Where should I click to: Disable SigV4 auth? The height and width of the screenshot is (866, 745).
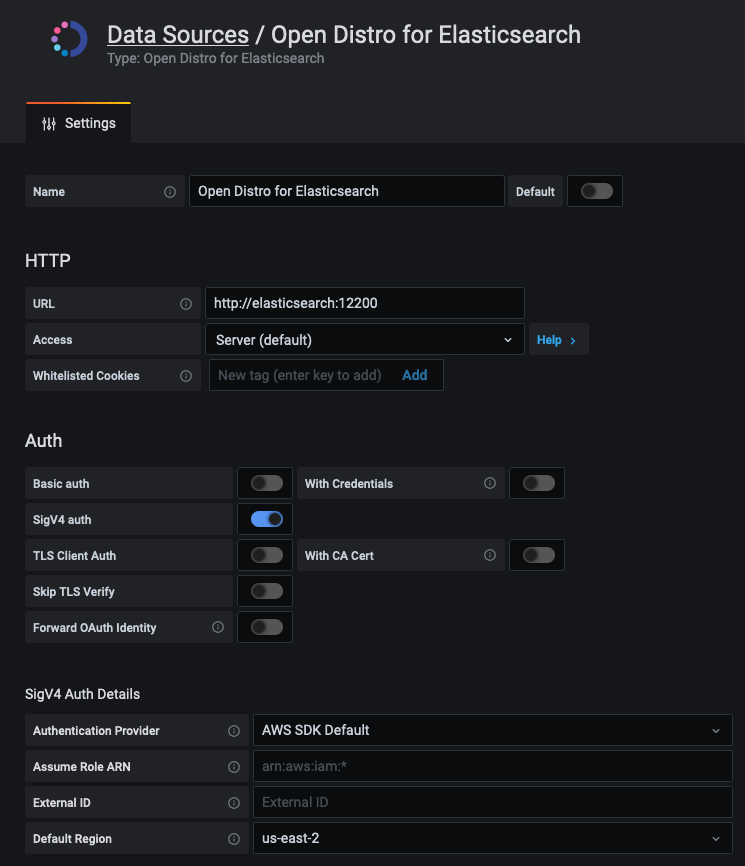(x=264, y=519)
